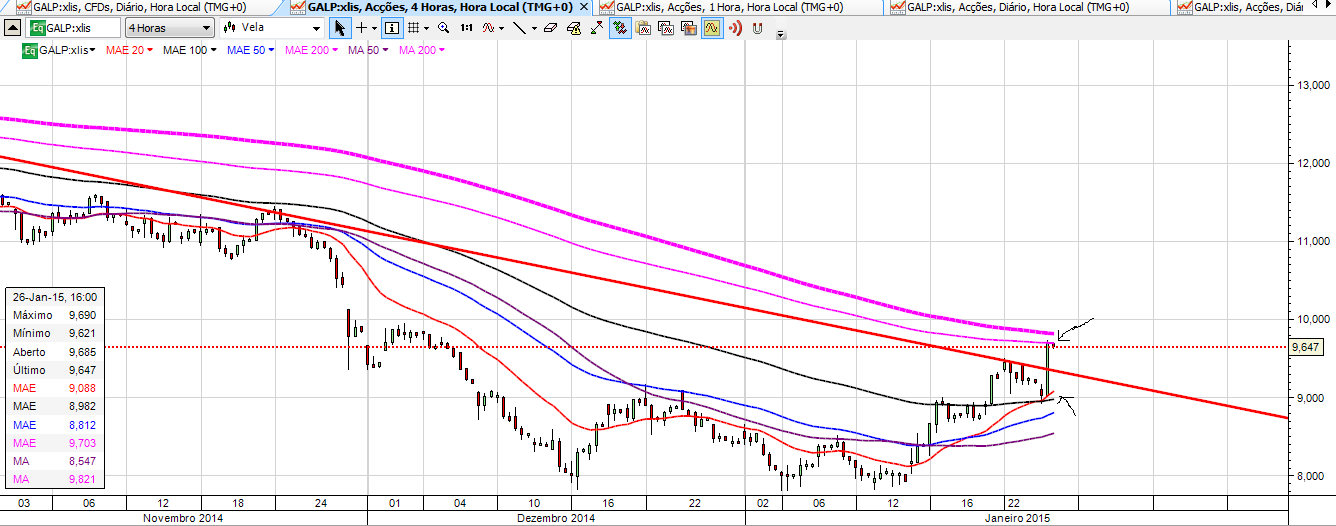Open the grid options dropdown arrow

427,28
